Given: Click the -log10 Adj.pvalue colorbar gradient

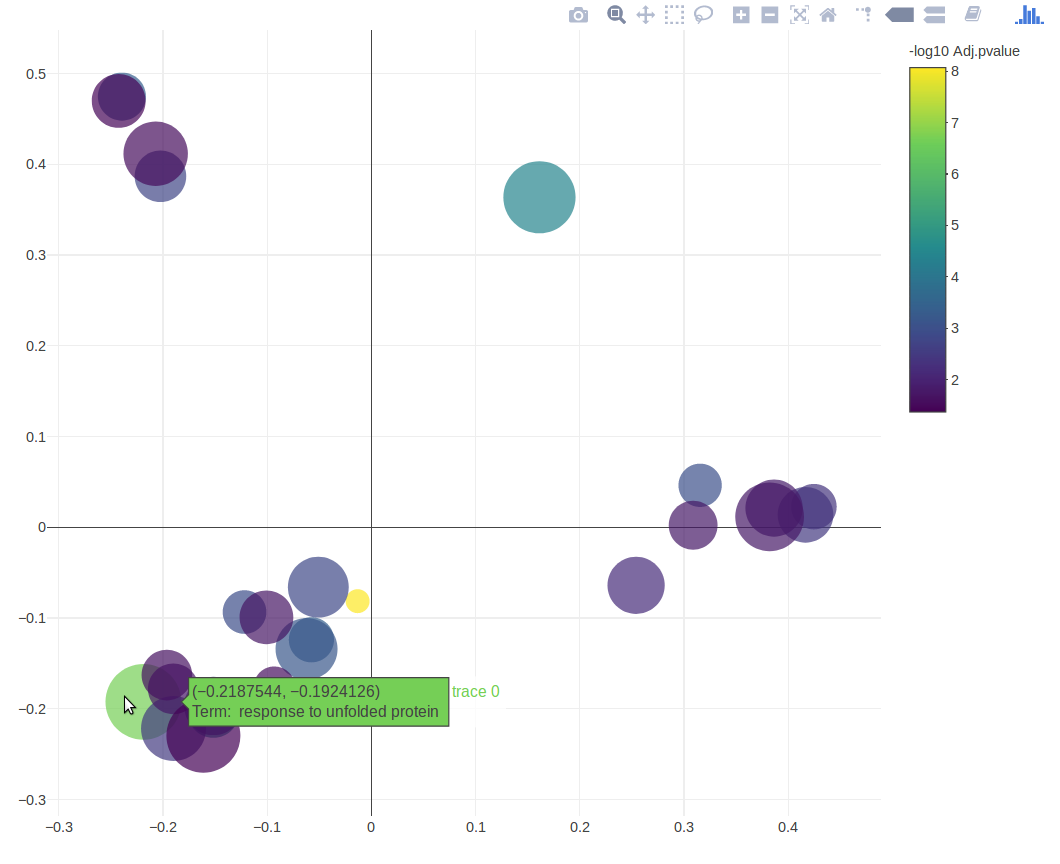Looking at the screenshot, I should pyautogui.click(x=927, y=239).
